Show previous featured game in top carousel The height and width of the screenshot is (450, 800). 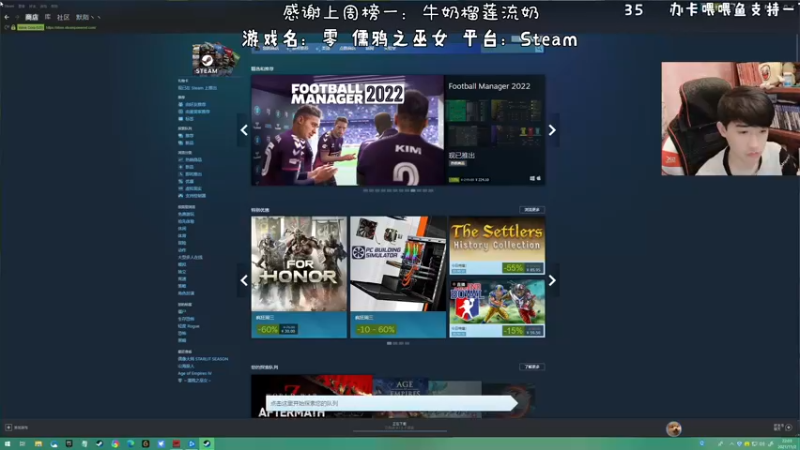[244, 130]
